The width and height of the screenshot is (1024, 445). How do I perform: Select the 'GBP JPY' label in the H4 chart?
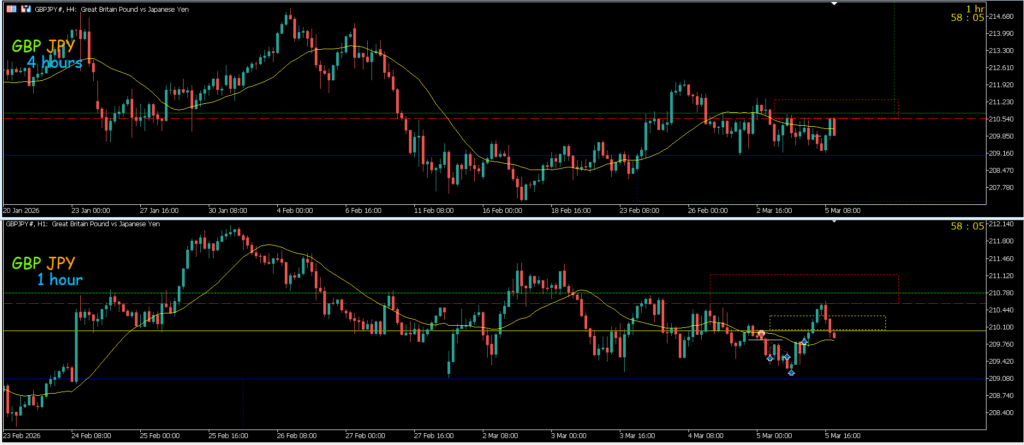(x=43, y=46)
